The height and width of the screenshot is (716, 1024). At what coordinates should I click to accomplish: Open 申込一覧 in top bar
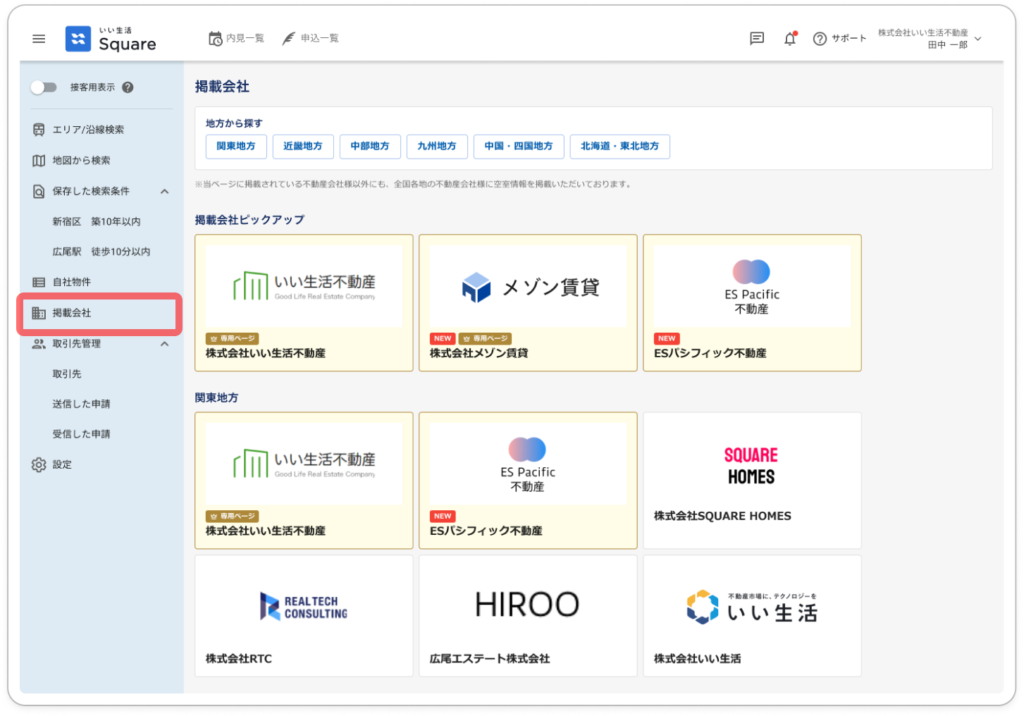310,38
